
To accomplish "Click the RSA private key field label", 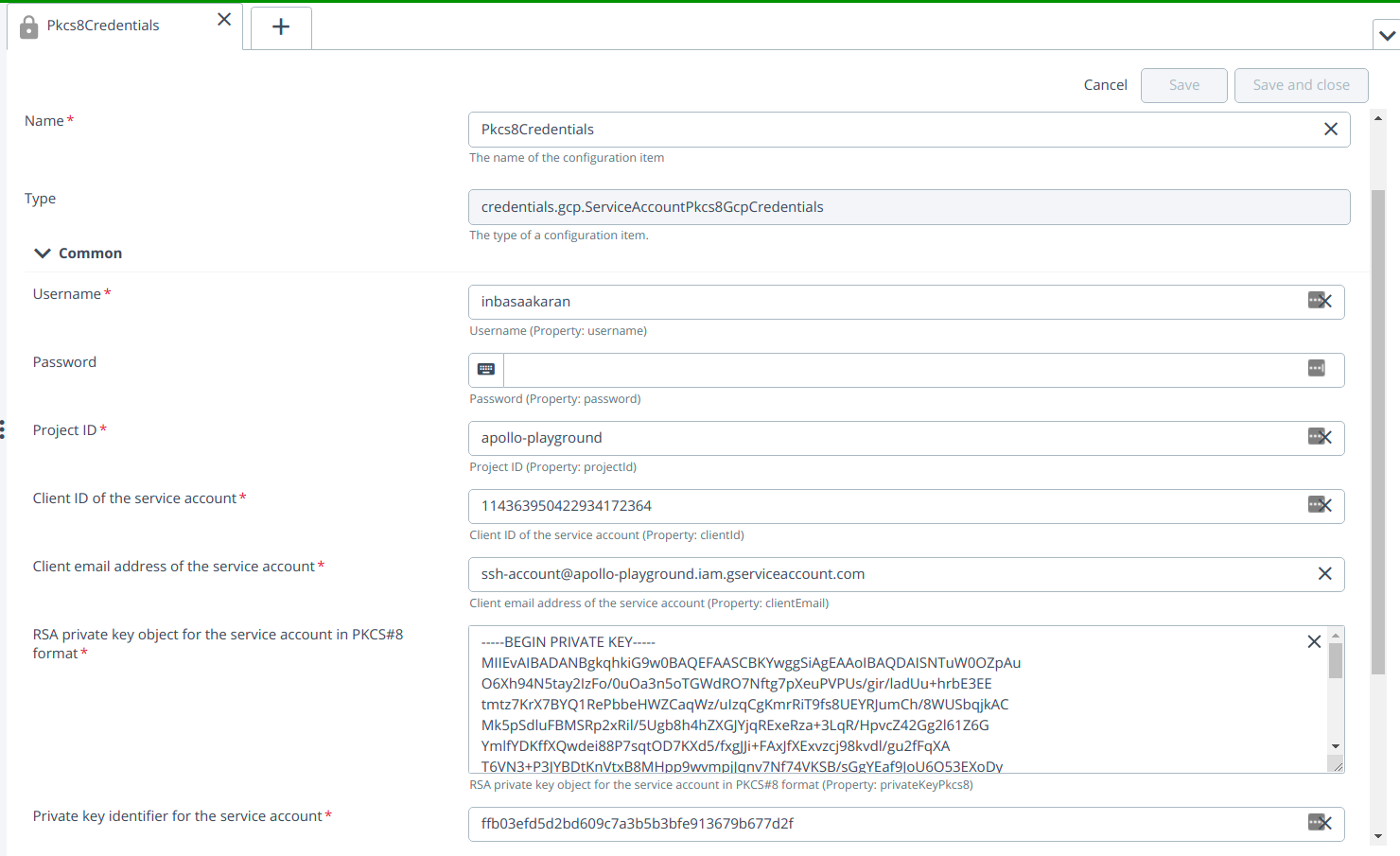I will (219, 644).
